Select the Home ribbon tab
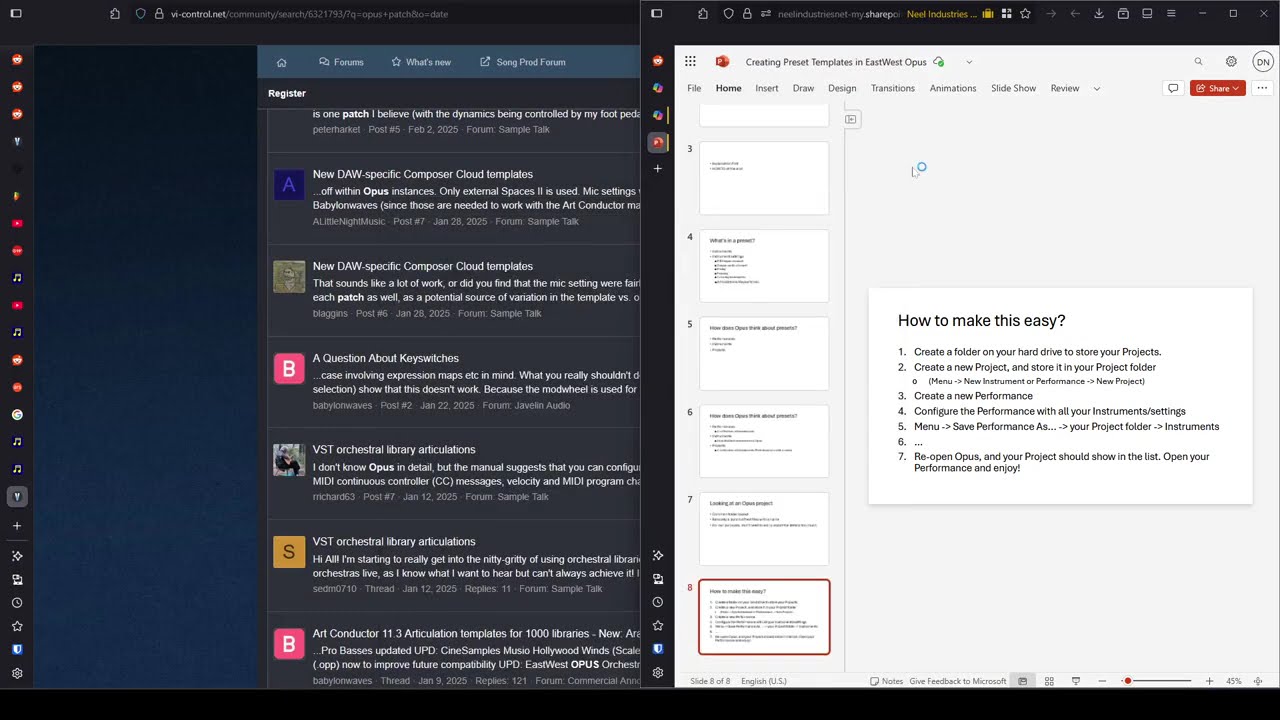 728,88
